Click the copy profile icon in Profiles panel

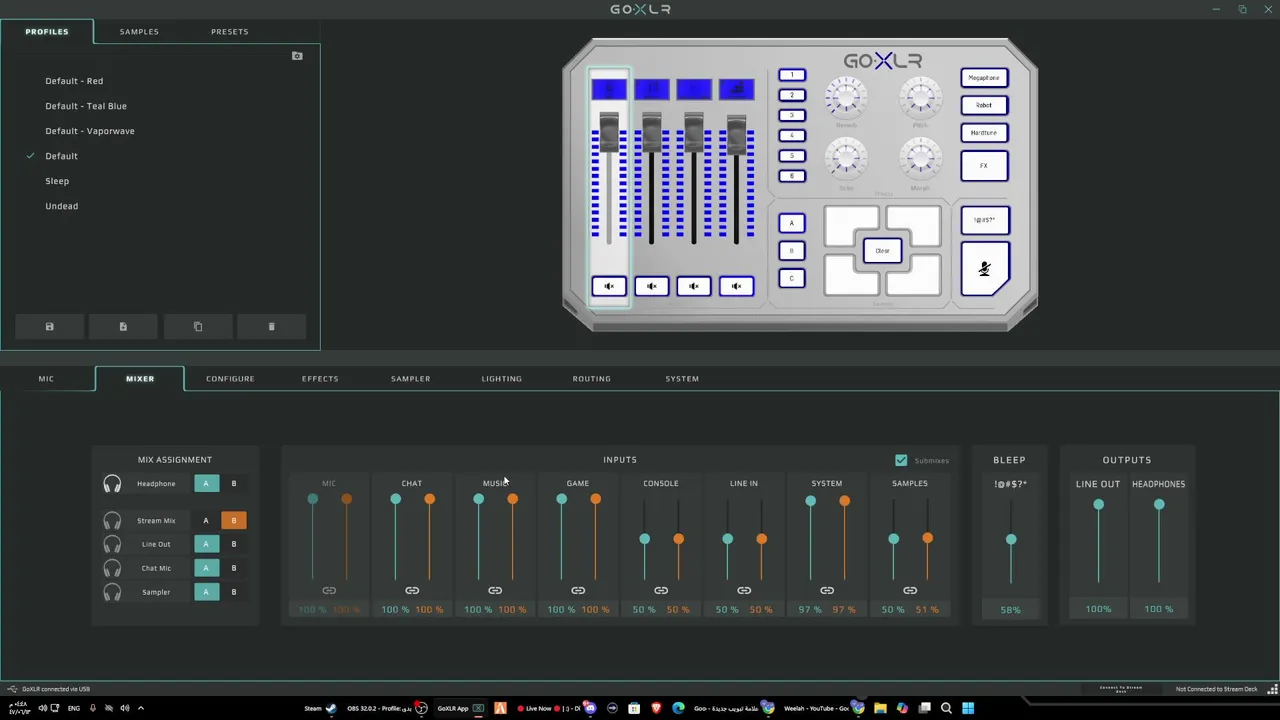(197, 327)
